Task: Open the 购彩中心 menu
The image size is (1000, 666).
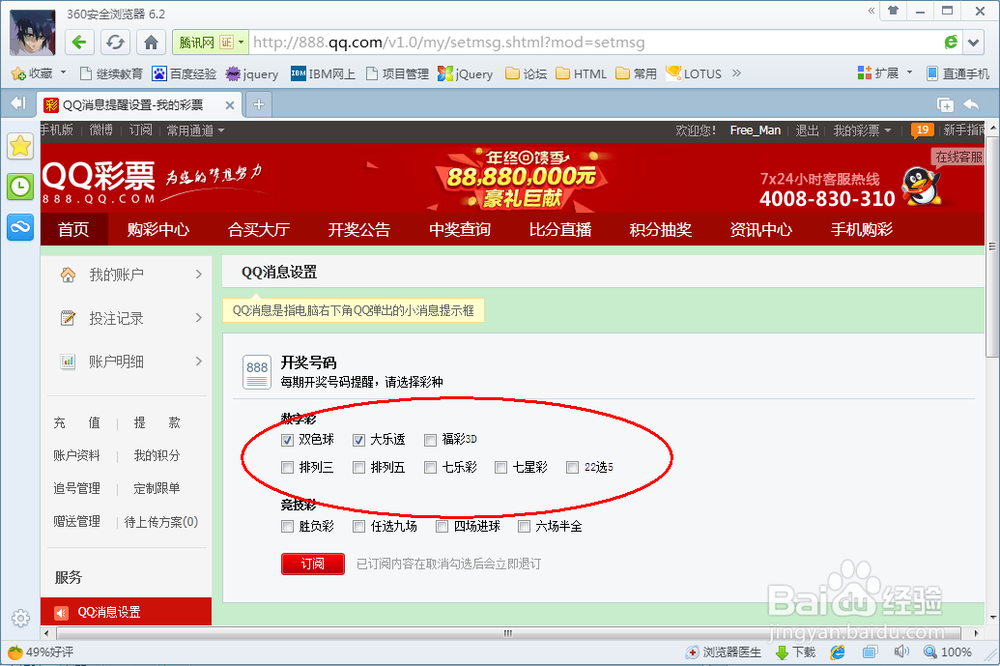Action: tap(158, 230)
